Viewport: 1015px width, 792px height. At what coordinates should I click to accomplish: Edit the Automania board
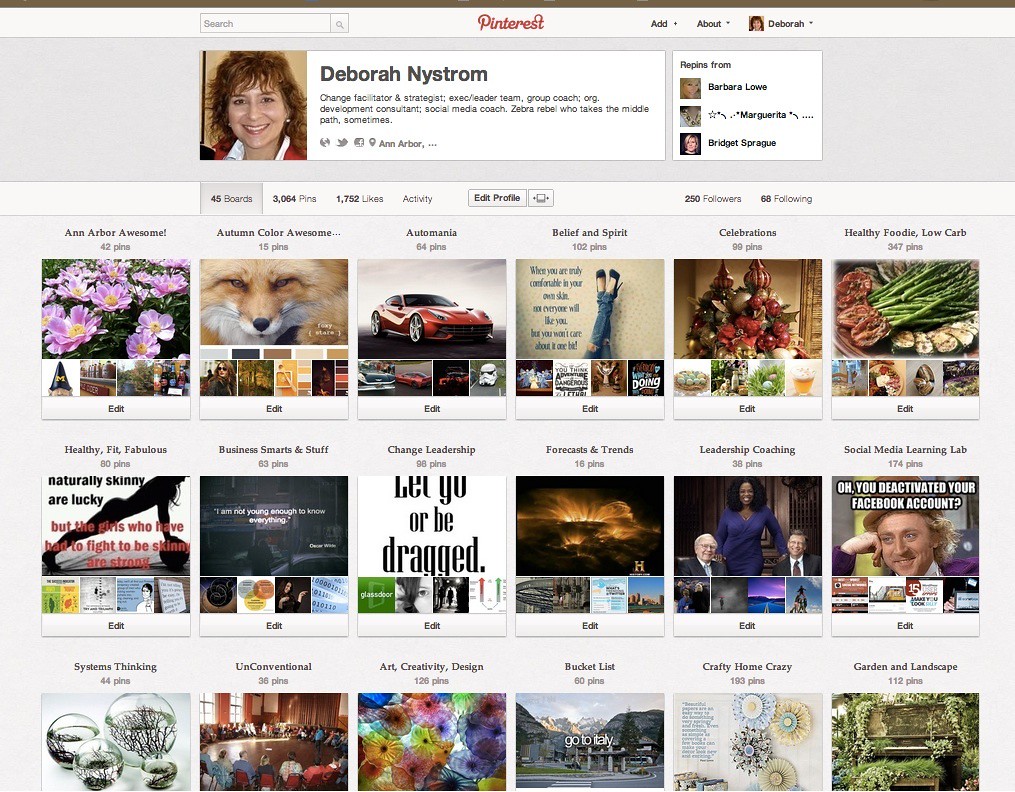click(432, 409)
